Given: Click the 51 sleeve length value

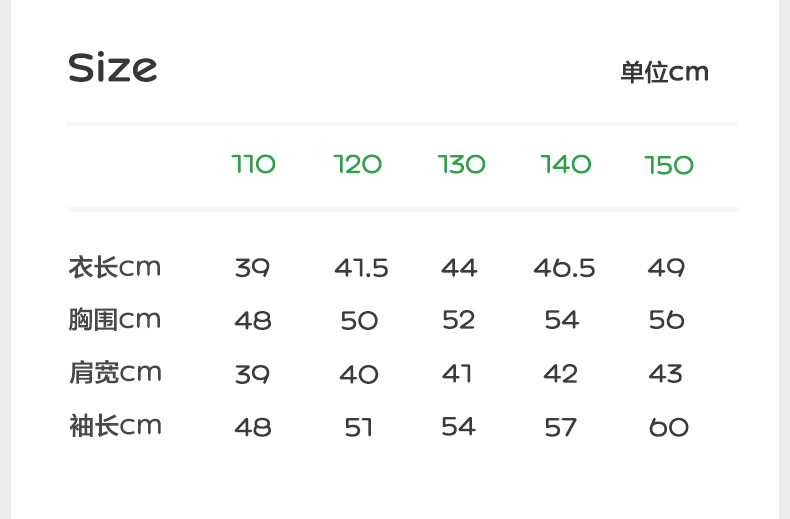Looking at the screenshot, I should 358,427.
